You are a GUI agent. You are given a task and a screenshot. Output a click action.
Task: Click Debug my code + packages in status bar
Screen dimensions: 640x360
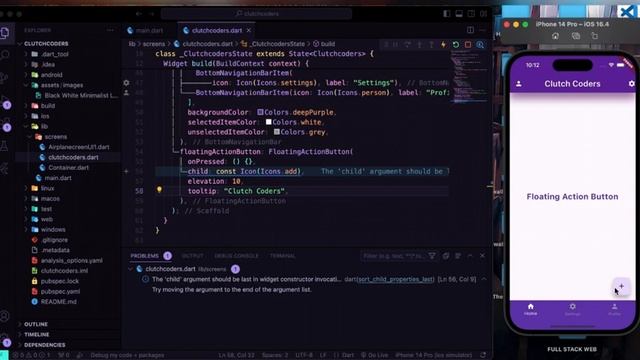pos(127,355)
